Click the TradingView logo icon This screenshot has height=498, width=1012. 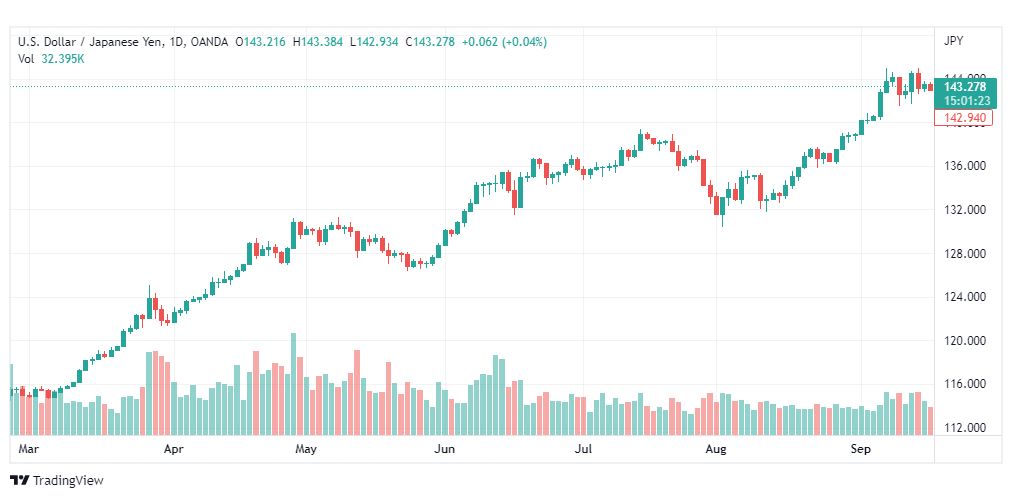click(x=19, y=481)
